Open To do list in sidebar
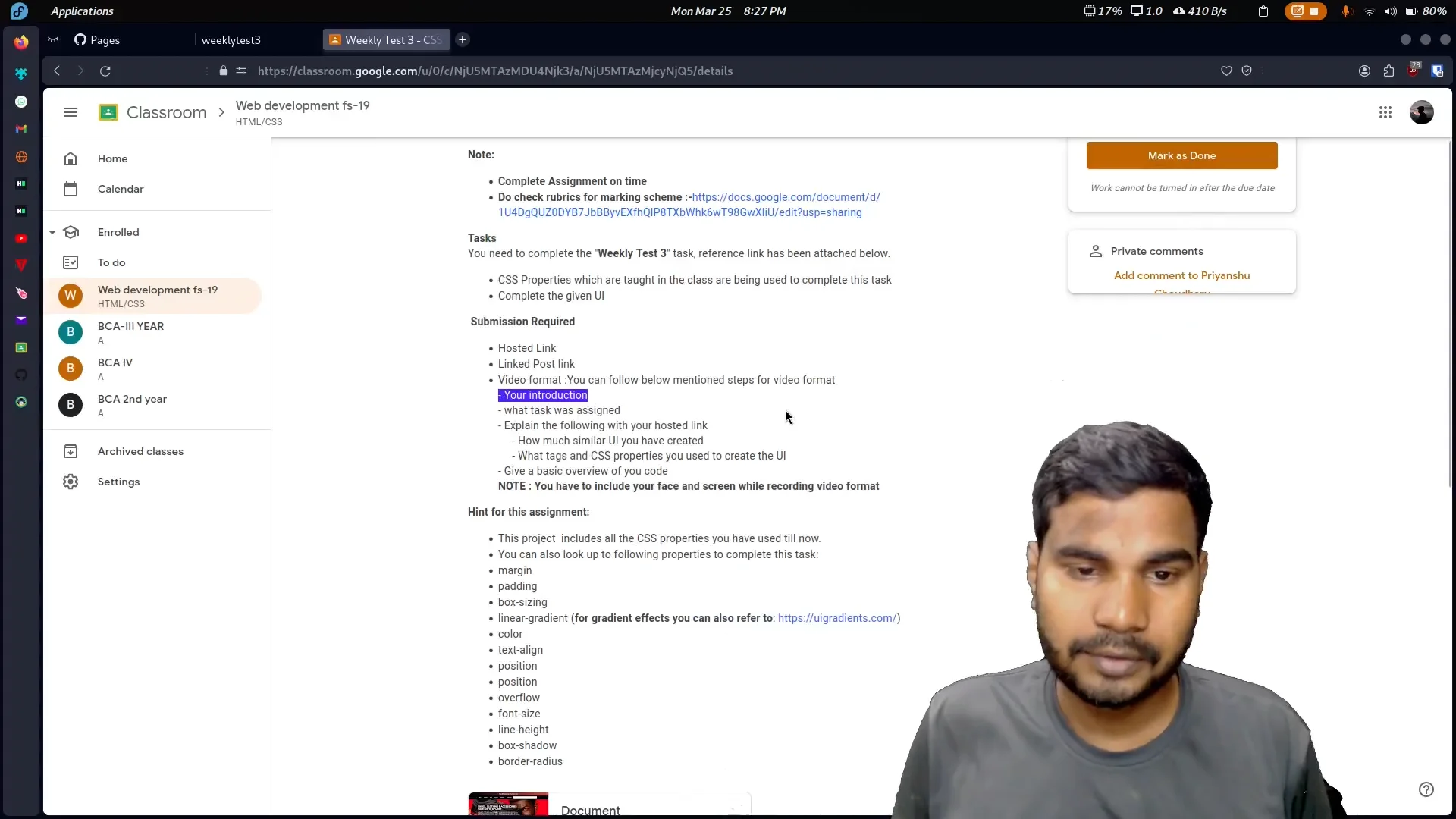 point(157,262)
